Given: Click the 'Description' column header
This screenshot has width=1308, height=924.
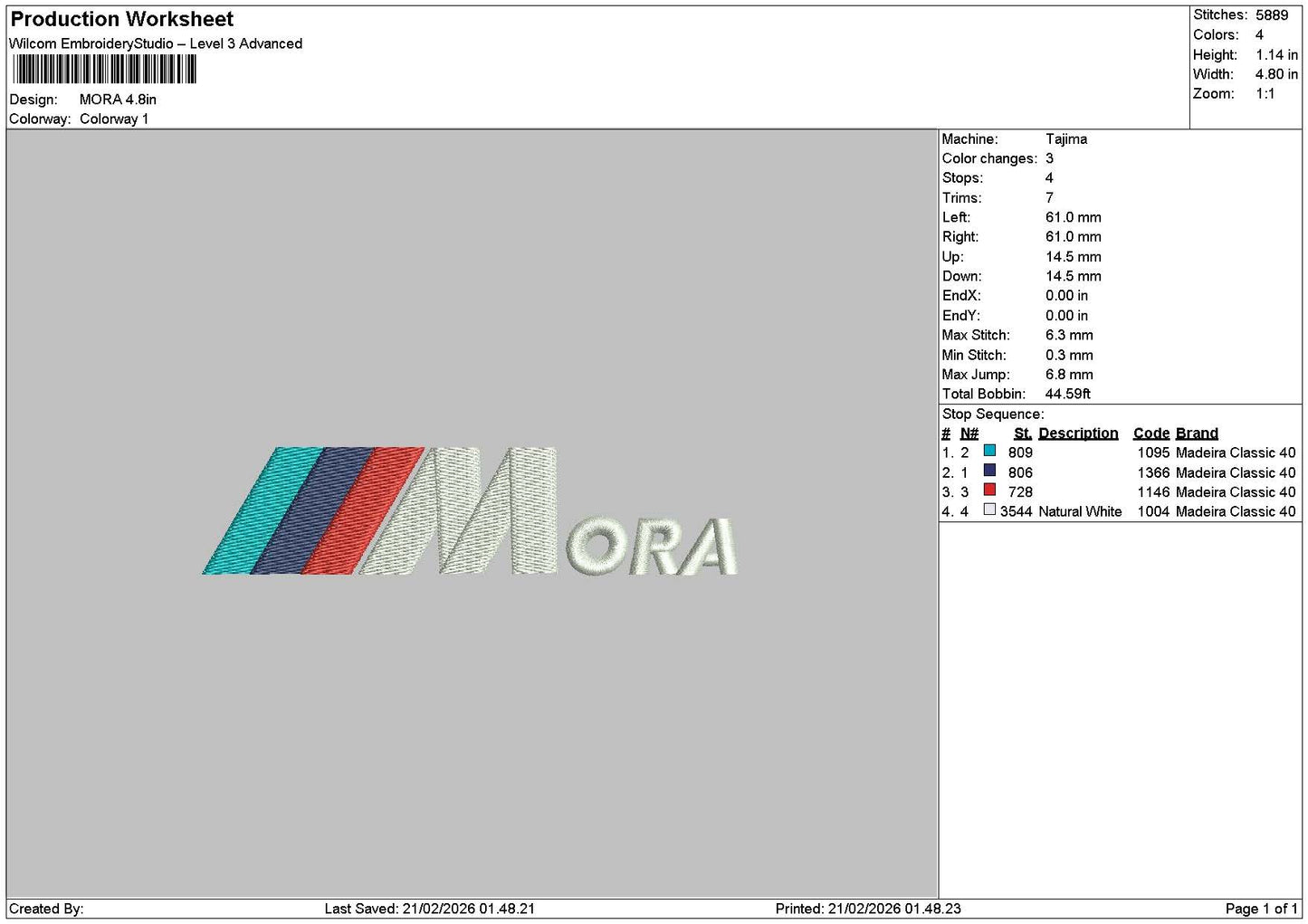Looking at the screenshot, I should click(1078, 433).
